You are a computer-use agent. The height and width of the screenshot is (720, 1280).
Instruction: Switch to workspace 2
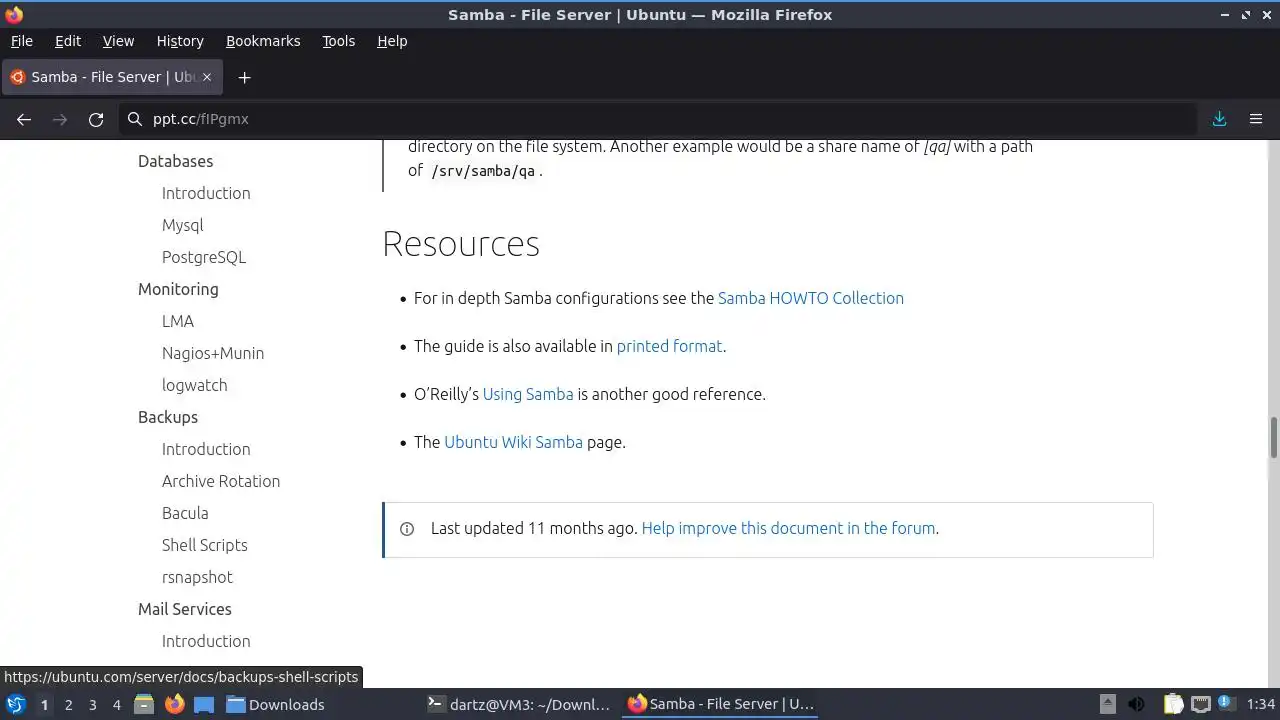(x=68, y=705)
